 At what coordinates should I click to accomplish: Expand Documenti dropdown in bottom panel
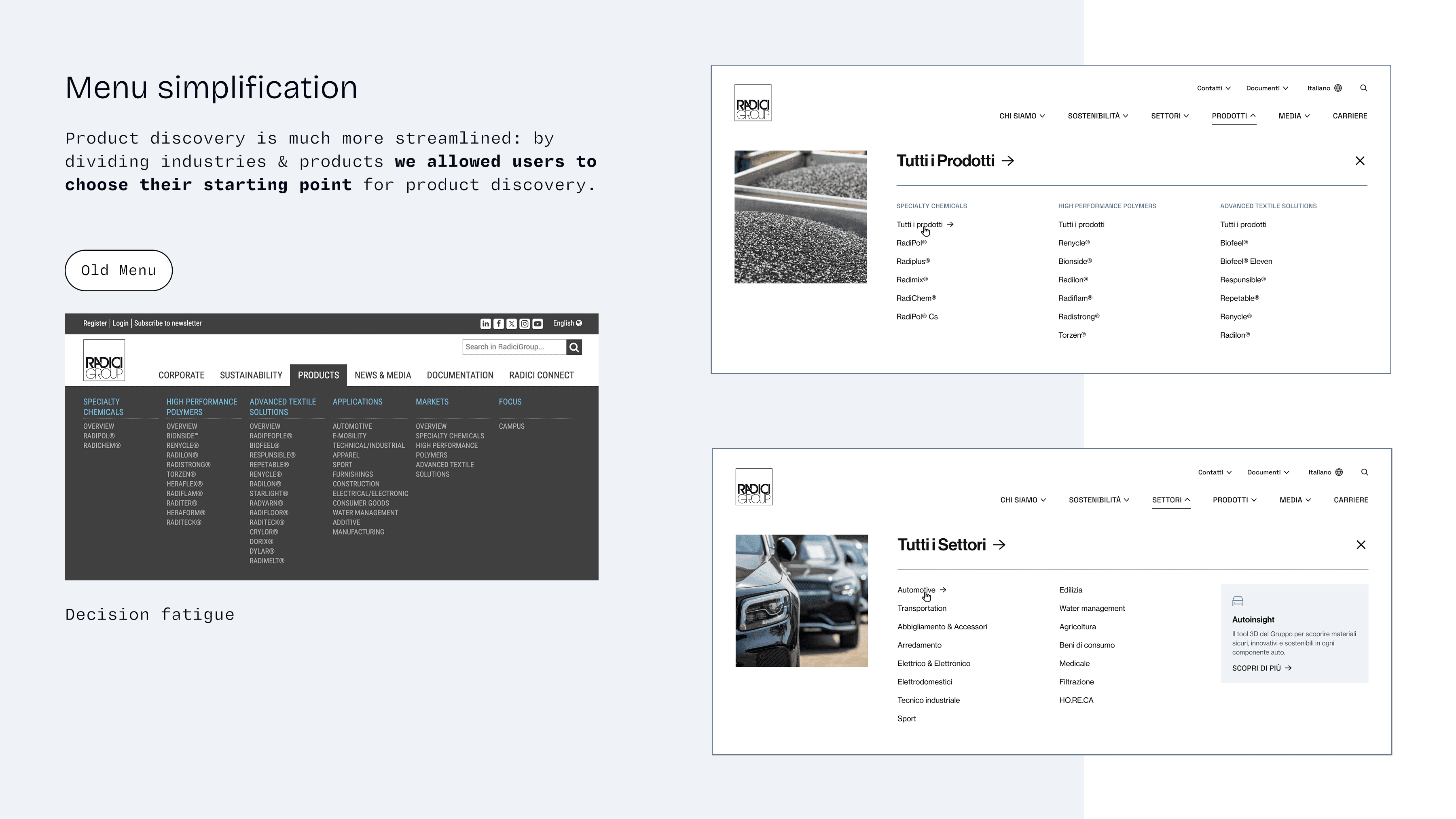point(1268,472)
